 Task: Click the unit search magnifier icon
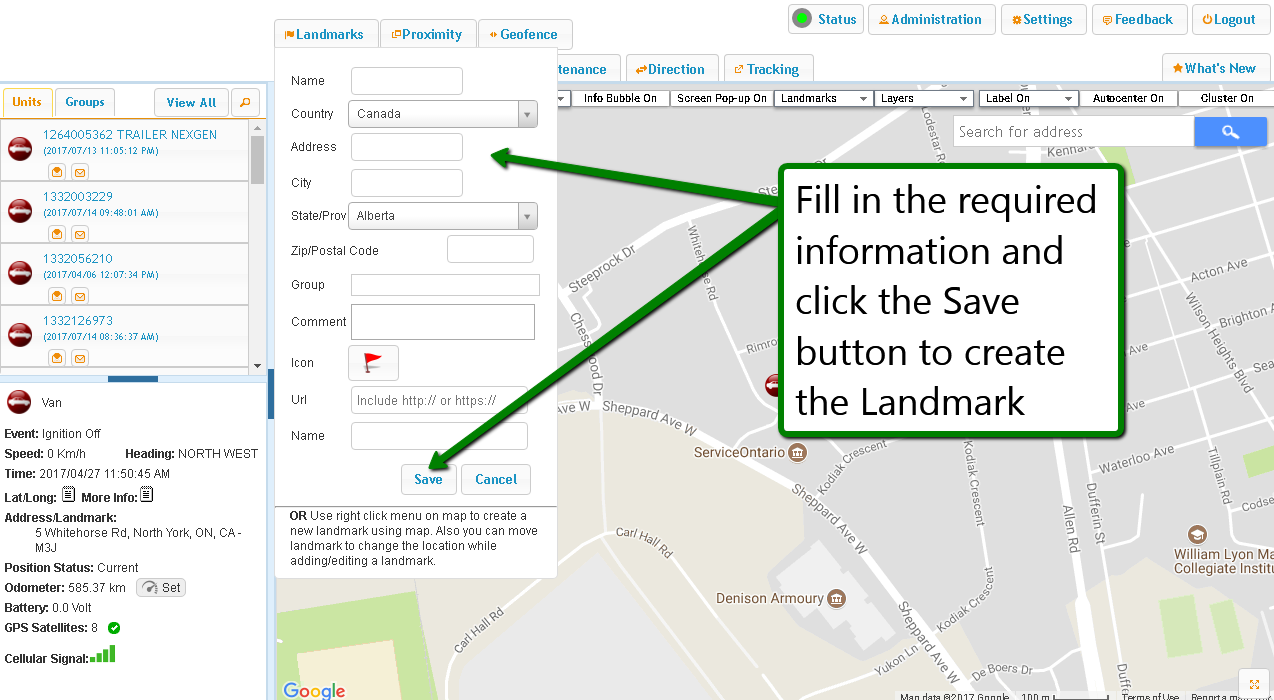[x=245, y=102]
